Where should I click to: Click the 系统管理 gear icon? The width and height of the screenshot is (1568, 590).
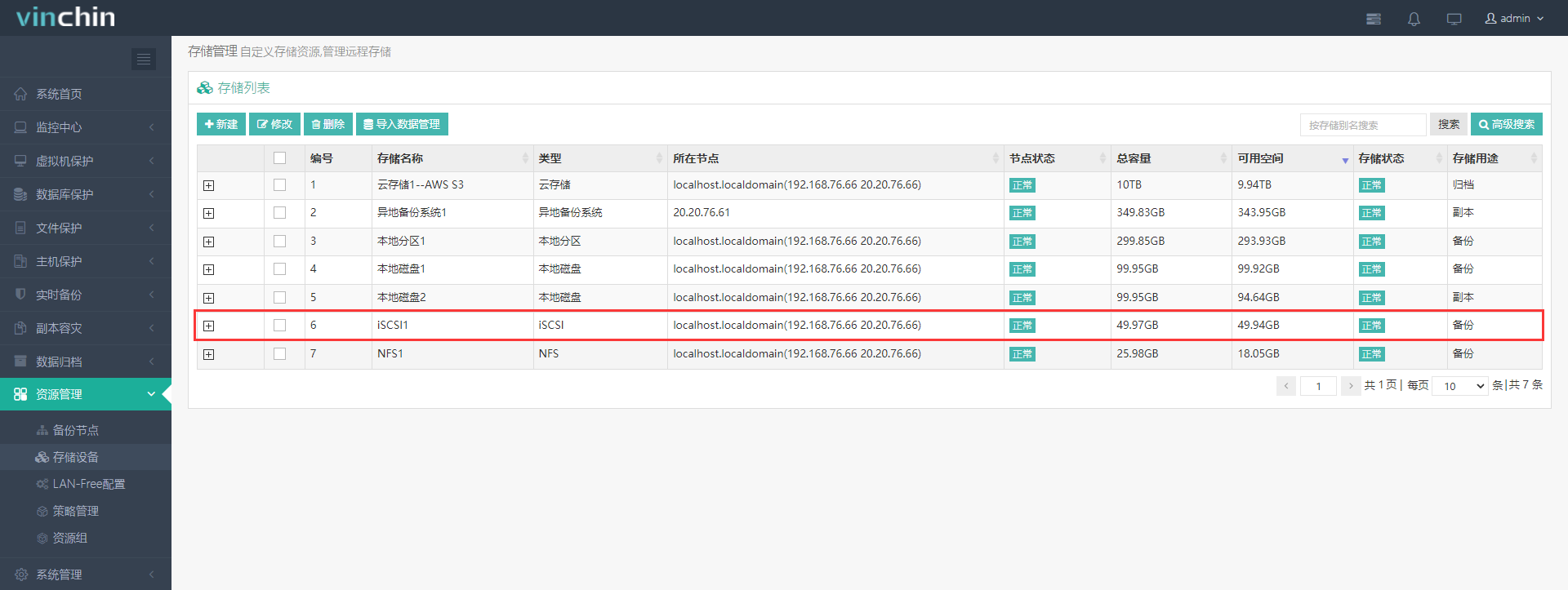(x=20, y=574)
